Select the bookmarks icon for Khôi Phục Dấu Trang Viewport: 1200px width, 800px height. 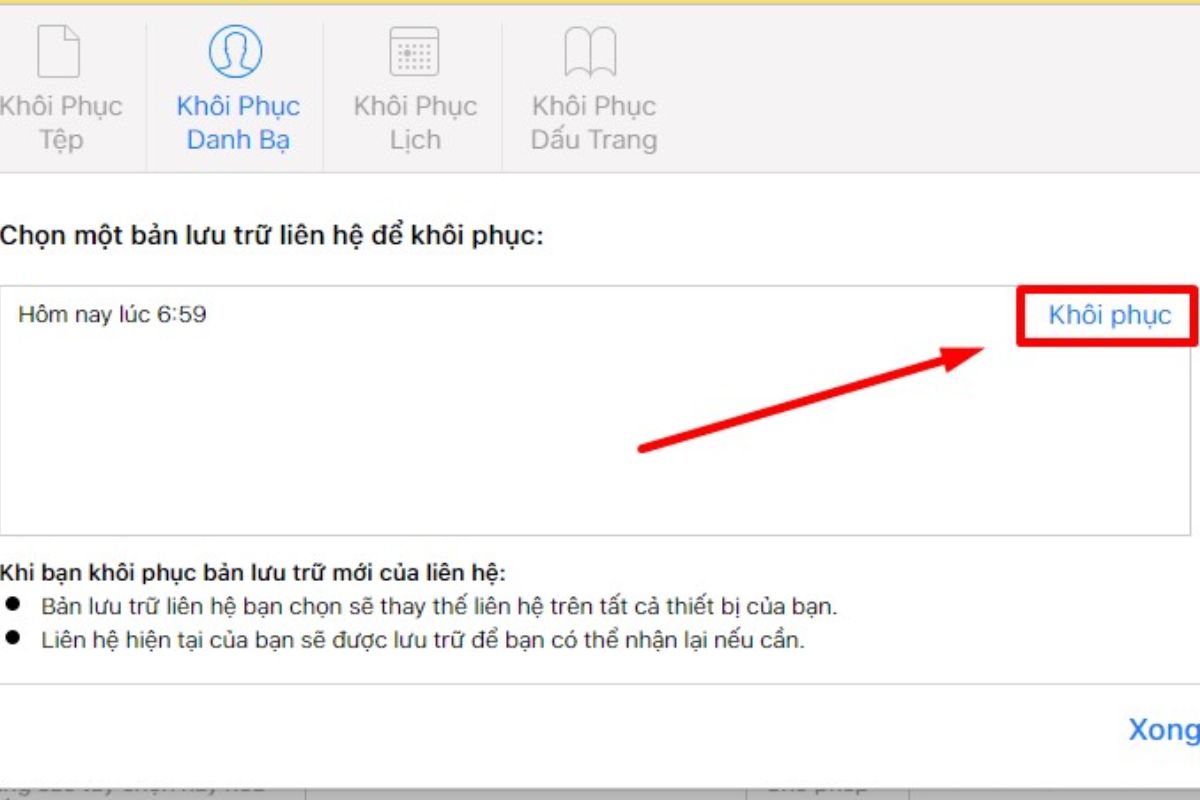(592, 50)
